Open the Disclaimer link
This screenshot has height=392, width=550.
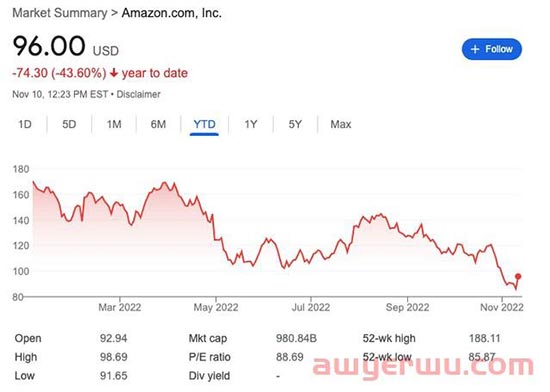(x=138, y=94)
